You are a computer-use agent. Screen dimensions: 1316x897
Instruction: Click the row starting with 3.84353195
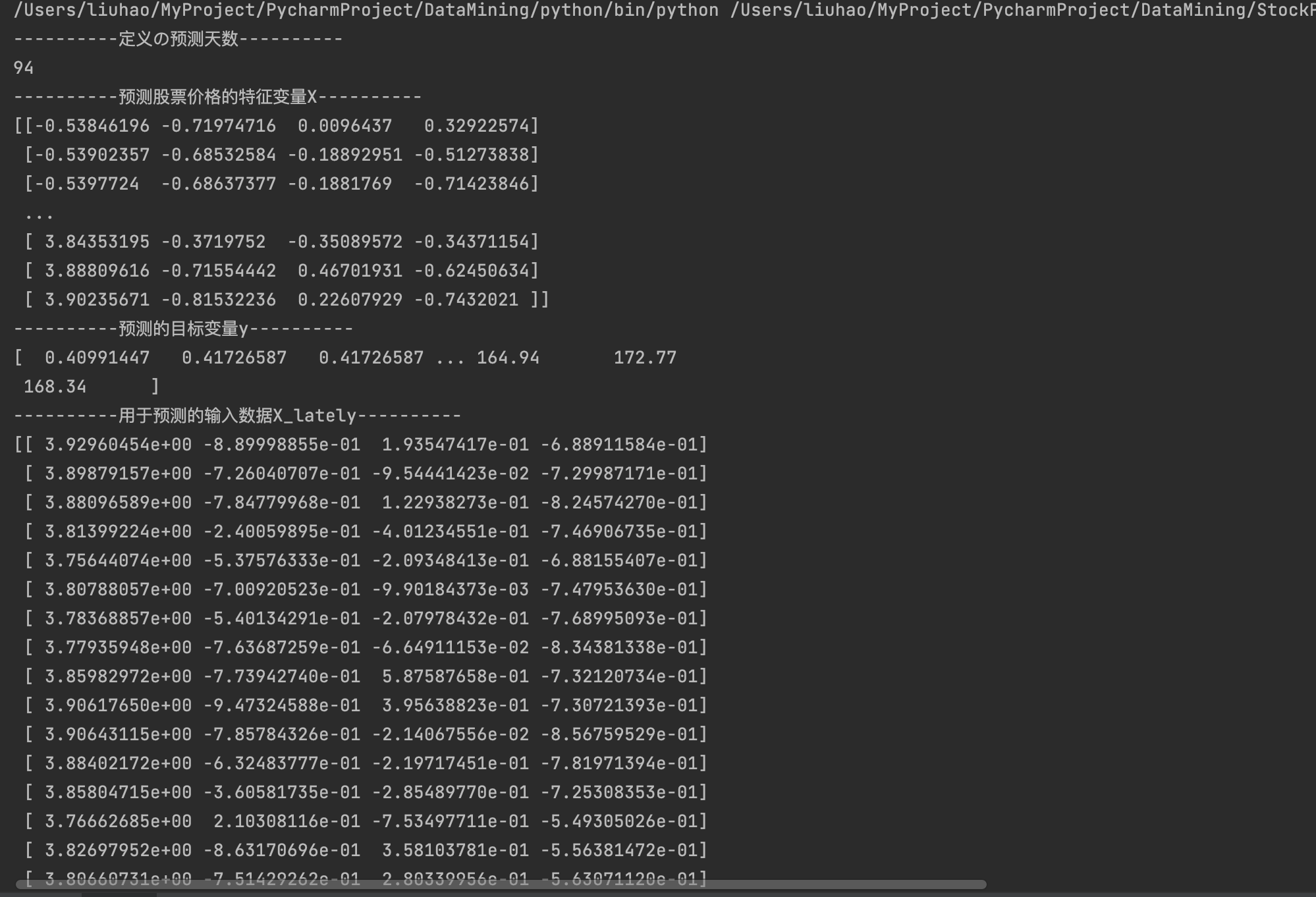point(282,242)
